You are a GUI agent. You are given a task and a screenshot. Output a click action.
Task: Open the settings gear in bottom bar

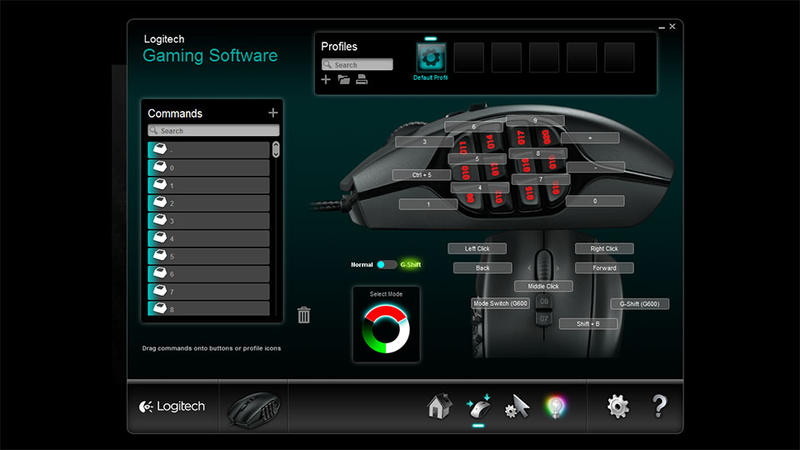(618, 407)
